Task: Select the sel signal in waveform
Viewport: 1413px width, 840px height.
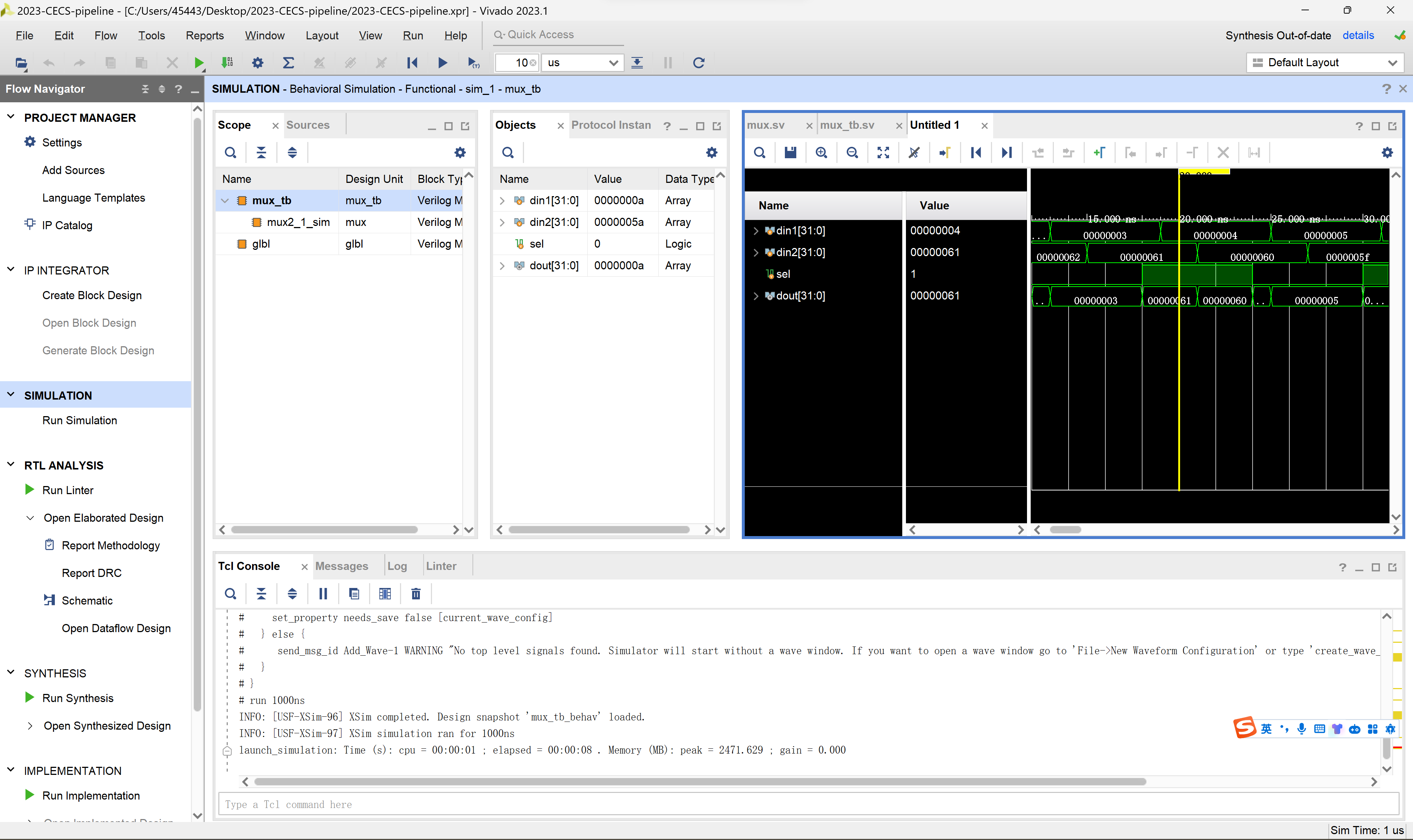Action: coord(783,274)
